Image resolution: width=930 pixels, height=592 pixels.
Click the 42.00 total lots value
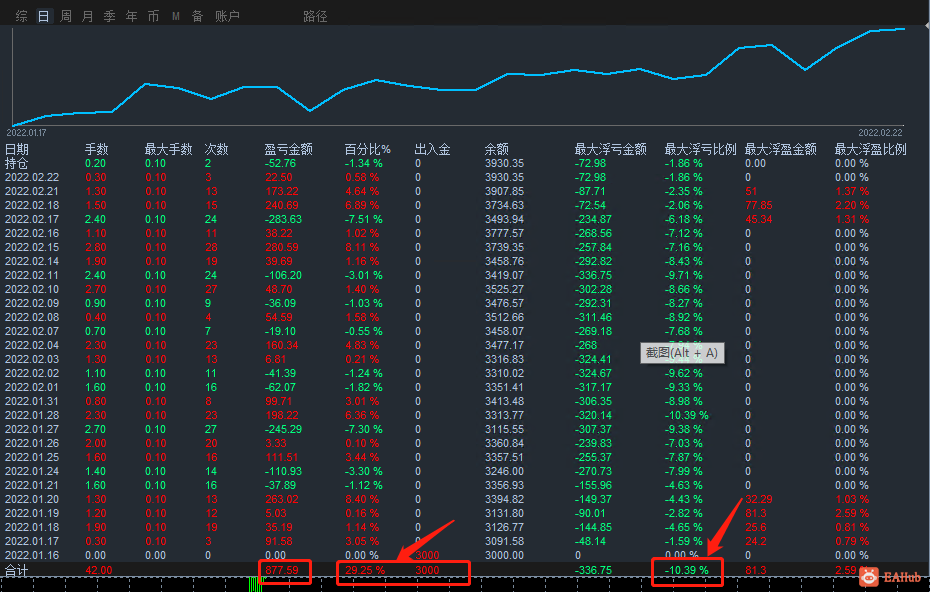coord(98,570)
